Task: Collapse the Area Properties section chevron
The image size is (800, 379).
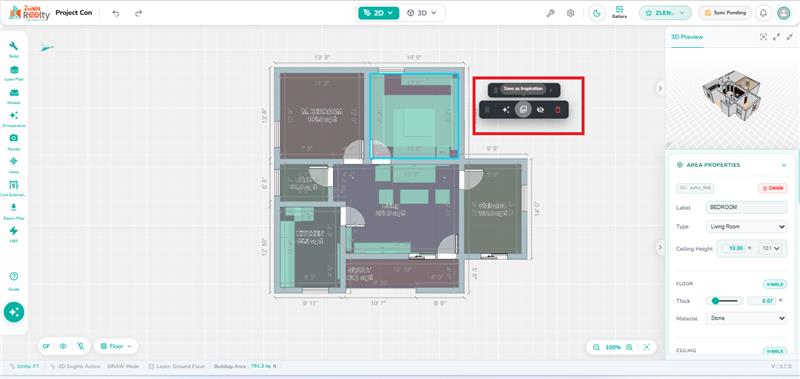Action: (x=784, y=165)
